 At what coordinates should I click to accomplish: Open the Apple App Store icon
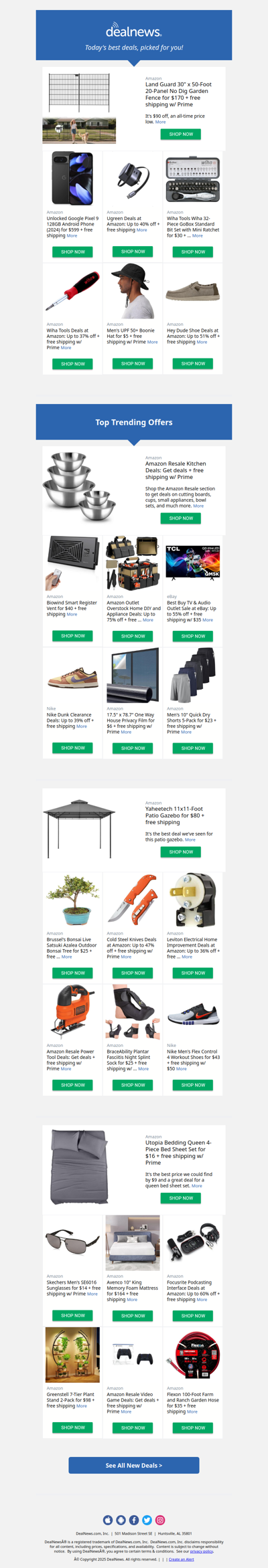[x=108, y=1520]
